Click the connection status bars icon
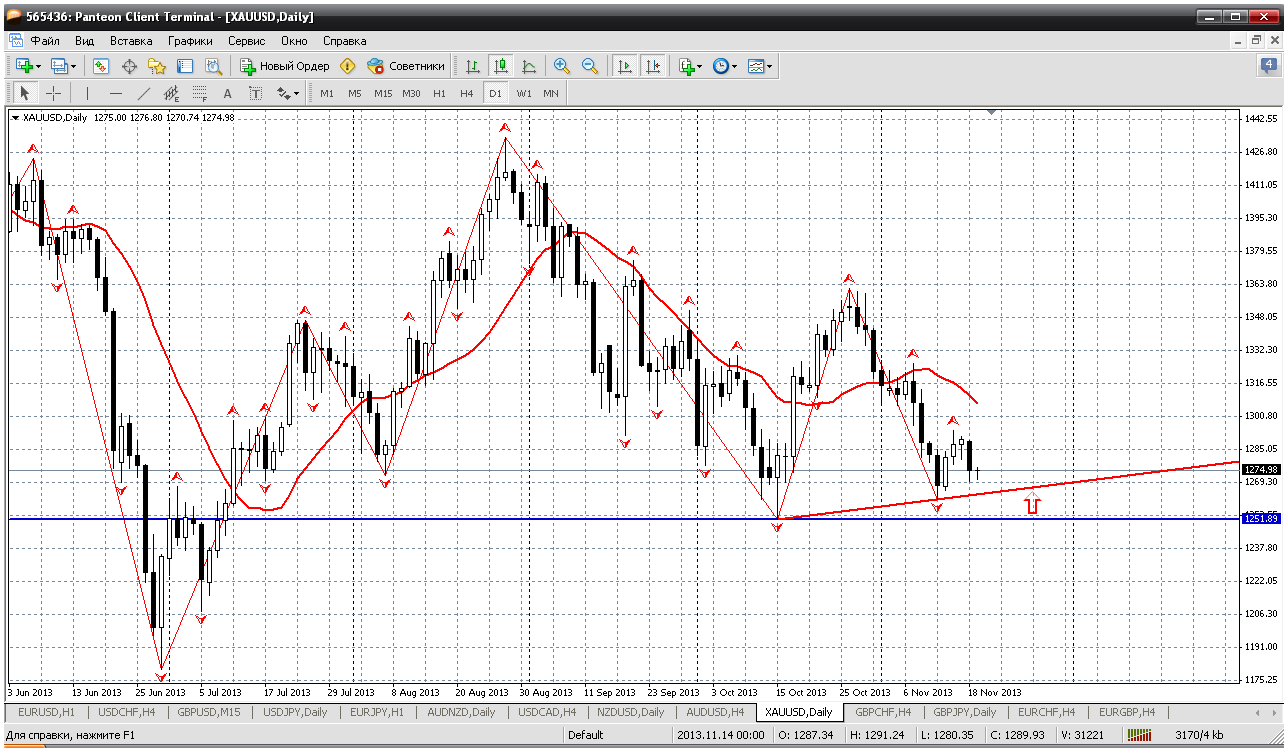The width and height of the screenshot is (1288, 748). point(1139,735)
